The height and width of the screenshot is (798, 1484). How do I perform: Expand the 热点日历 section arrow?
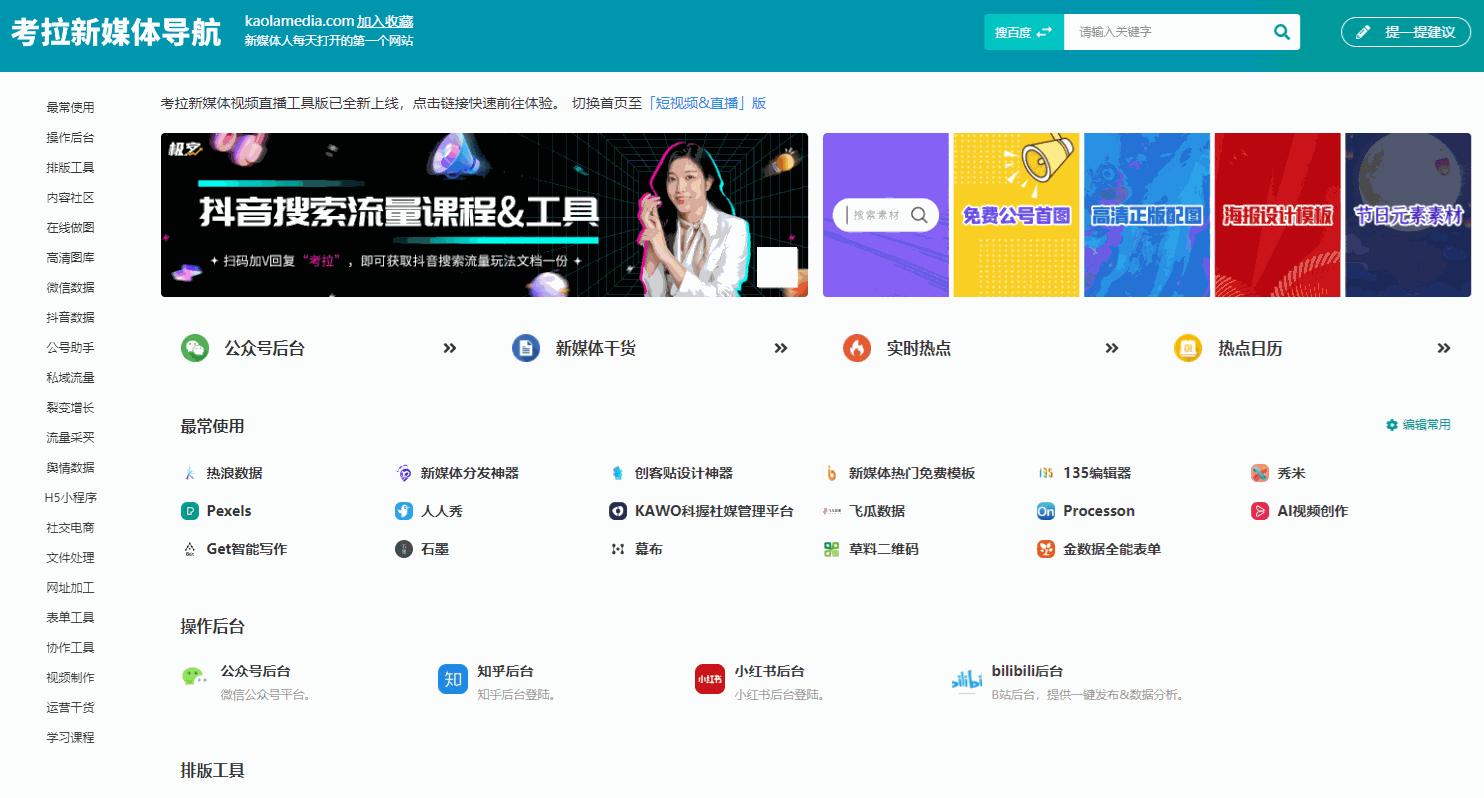tap(1443, 348)
